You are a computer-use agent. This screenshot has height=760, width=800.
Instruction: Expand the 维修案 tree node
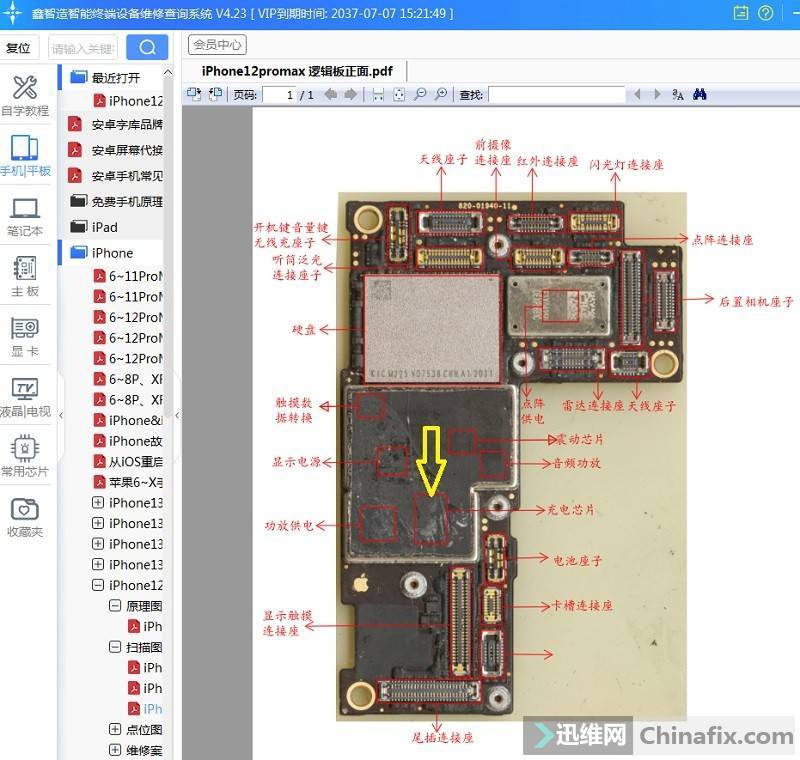click(115, 750)
